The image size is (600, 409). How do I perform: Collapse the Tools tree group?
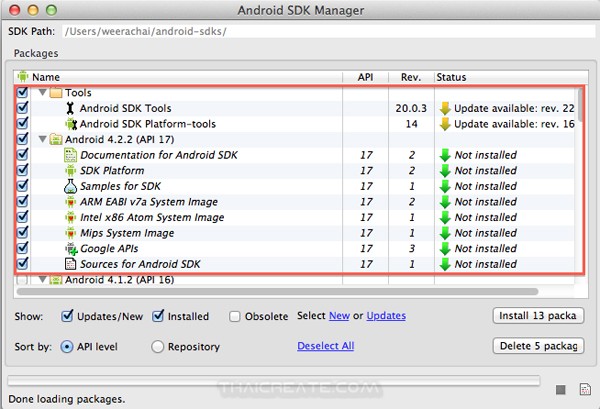tap(42, 92)
